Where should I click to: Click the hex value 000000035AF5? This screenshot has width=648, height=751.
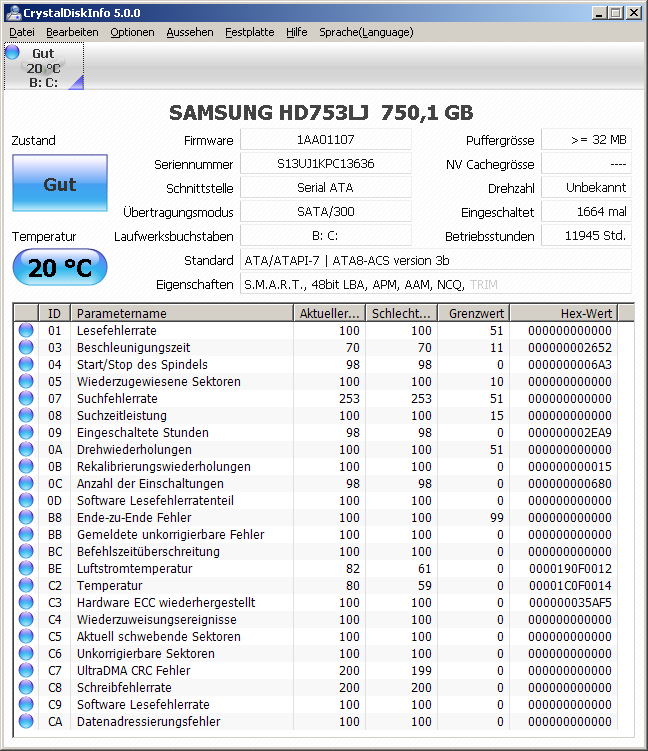click(x=570, y=603)
